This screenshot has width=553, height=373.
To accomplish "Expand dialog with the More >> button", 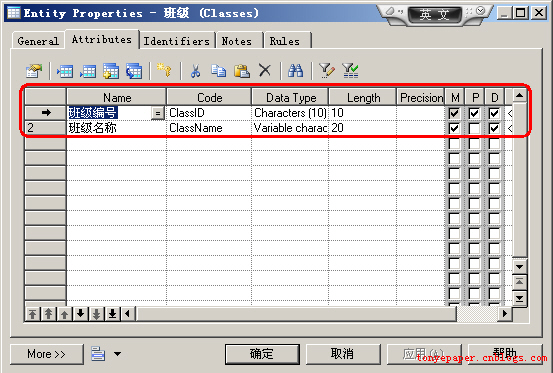I will point(47,354).
